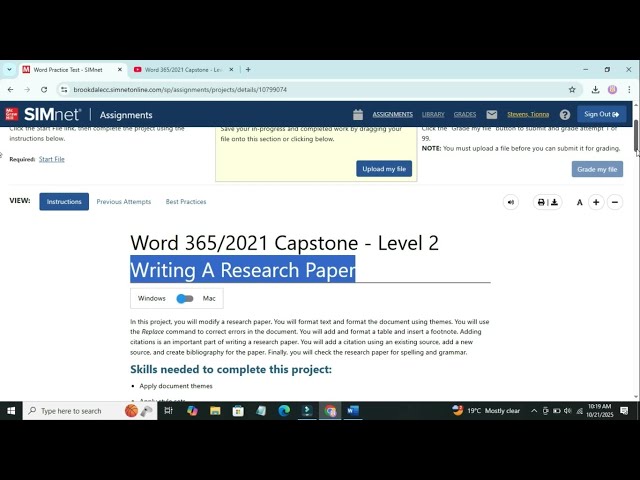Open volume control in system tray

567,411
